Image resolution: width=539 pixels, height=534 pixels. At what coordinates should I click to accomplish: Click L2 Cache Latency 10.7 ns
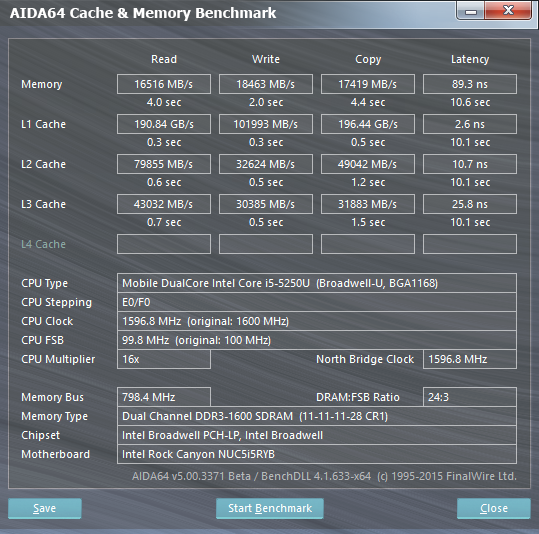(470, 164)
